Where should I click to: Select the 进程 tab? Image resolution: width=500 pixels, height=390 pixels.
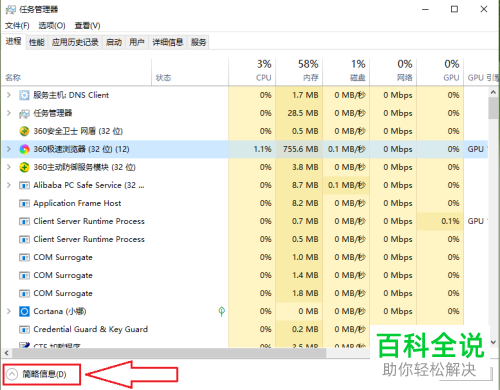click(x=14, y=41)
